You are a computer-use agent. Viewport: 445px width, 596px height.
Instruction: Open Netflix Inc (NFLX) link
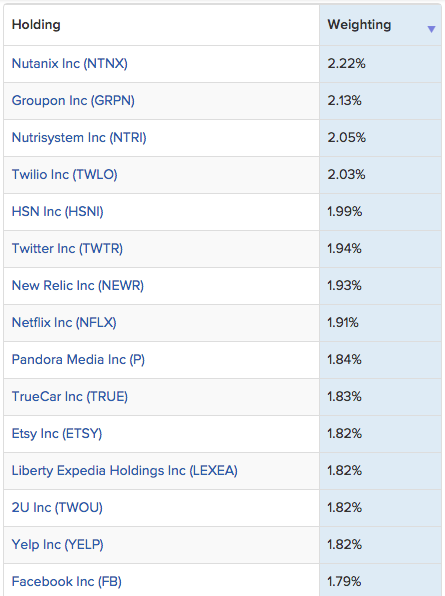tap(64, 323)
